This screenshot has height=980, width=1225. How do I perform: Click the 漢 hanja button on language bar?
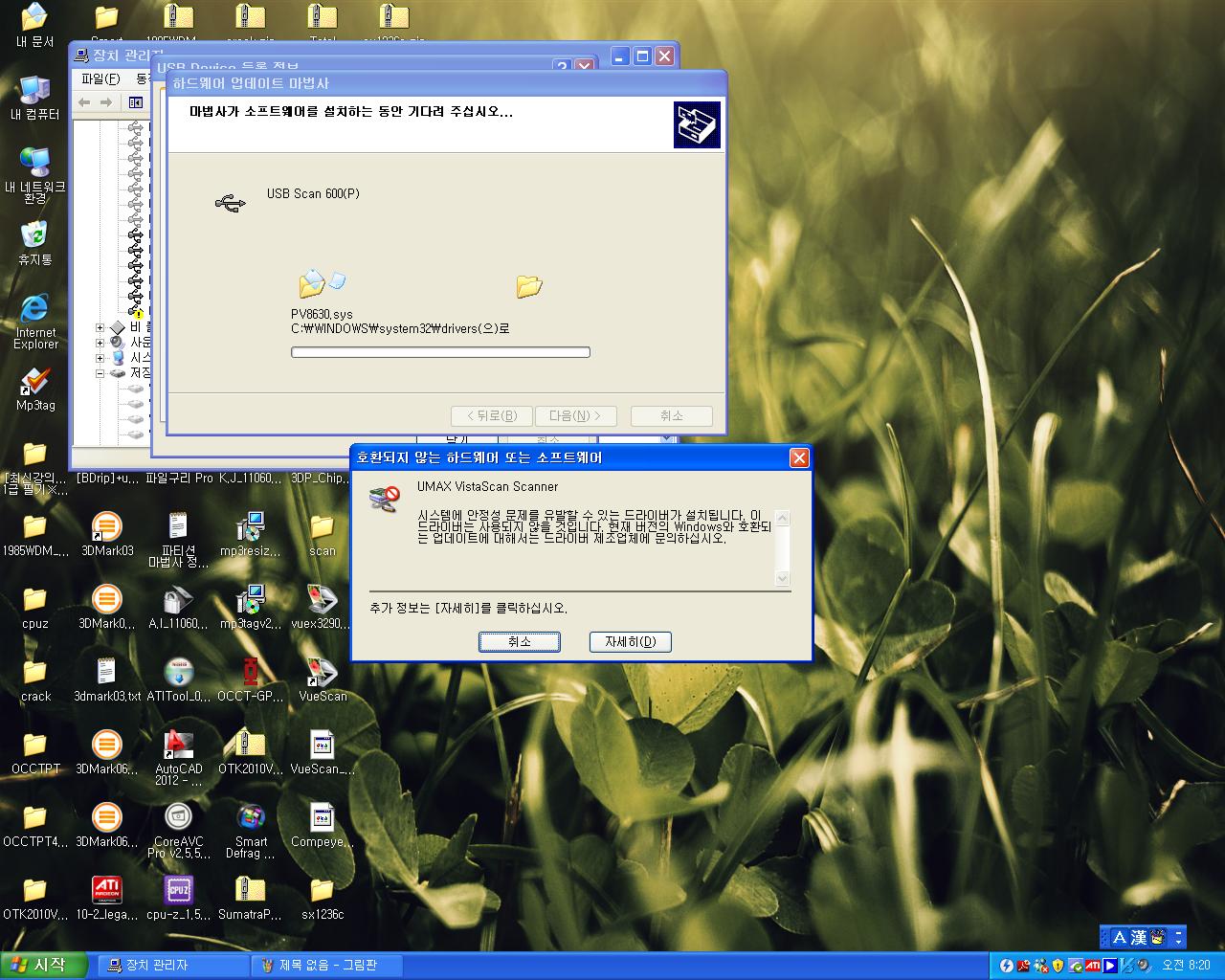tap(1138, 937)
